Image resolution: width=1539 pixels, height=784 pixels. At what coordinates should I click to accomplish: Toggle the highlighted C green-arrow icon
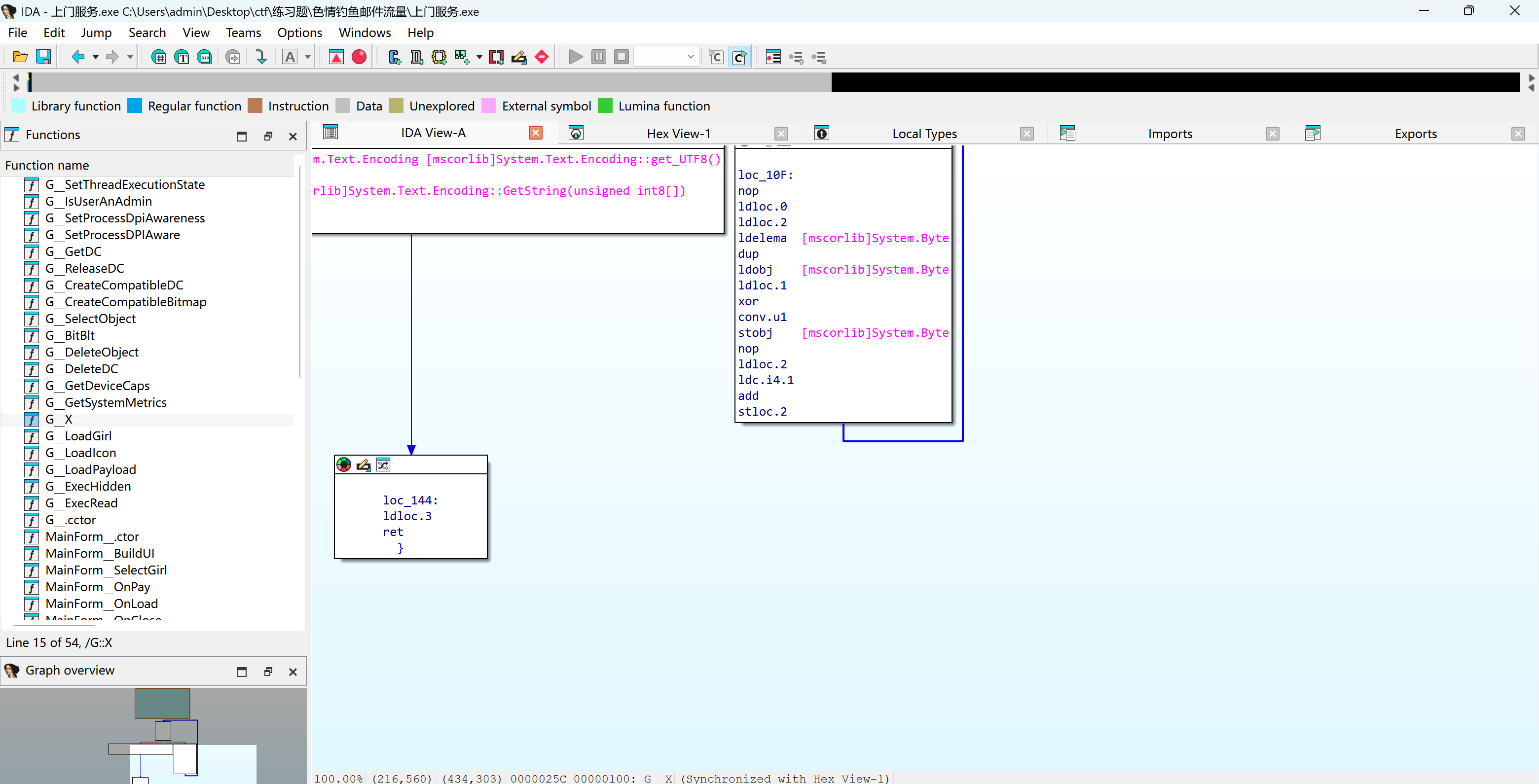pos(739,57)
